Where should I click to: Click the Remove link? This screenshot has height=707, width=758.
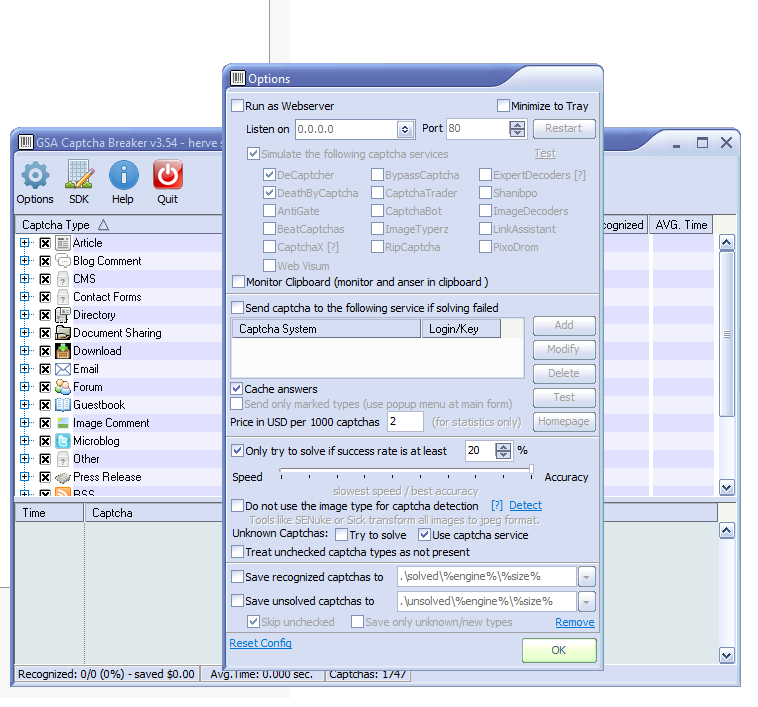[575, 622]
